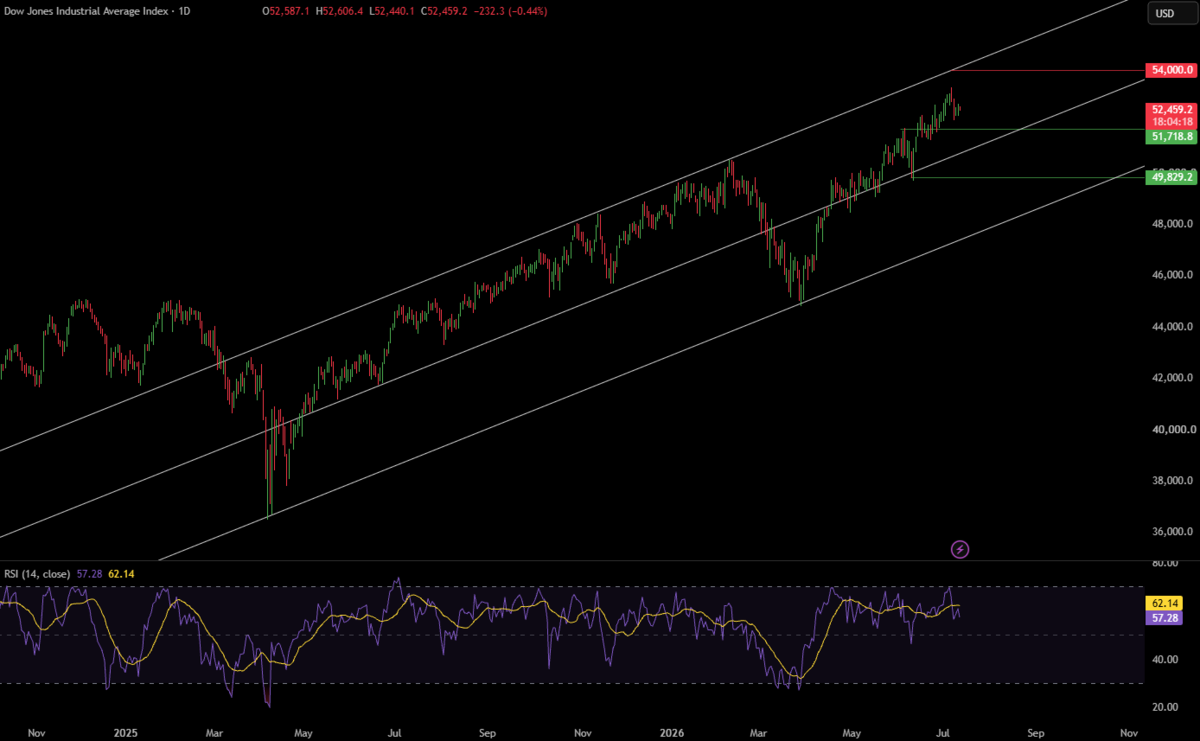Click the separator between chart and RSI pane
Screen dimensions: 1200x741
572,561
